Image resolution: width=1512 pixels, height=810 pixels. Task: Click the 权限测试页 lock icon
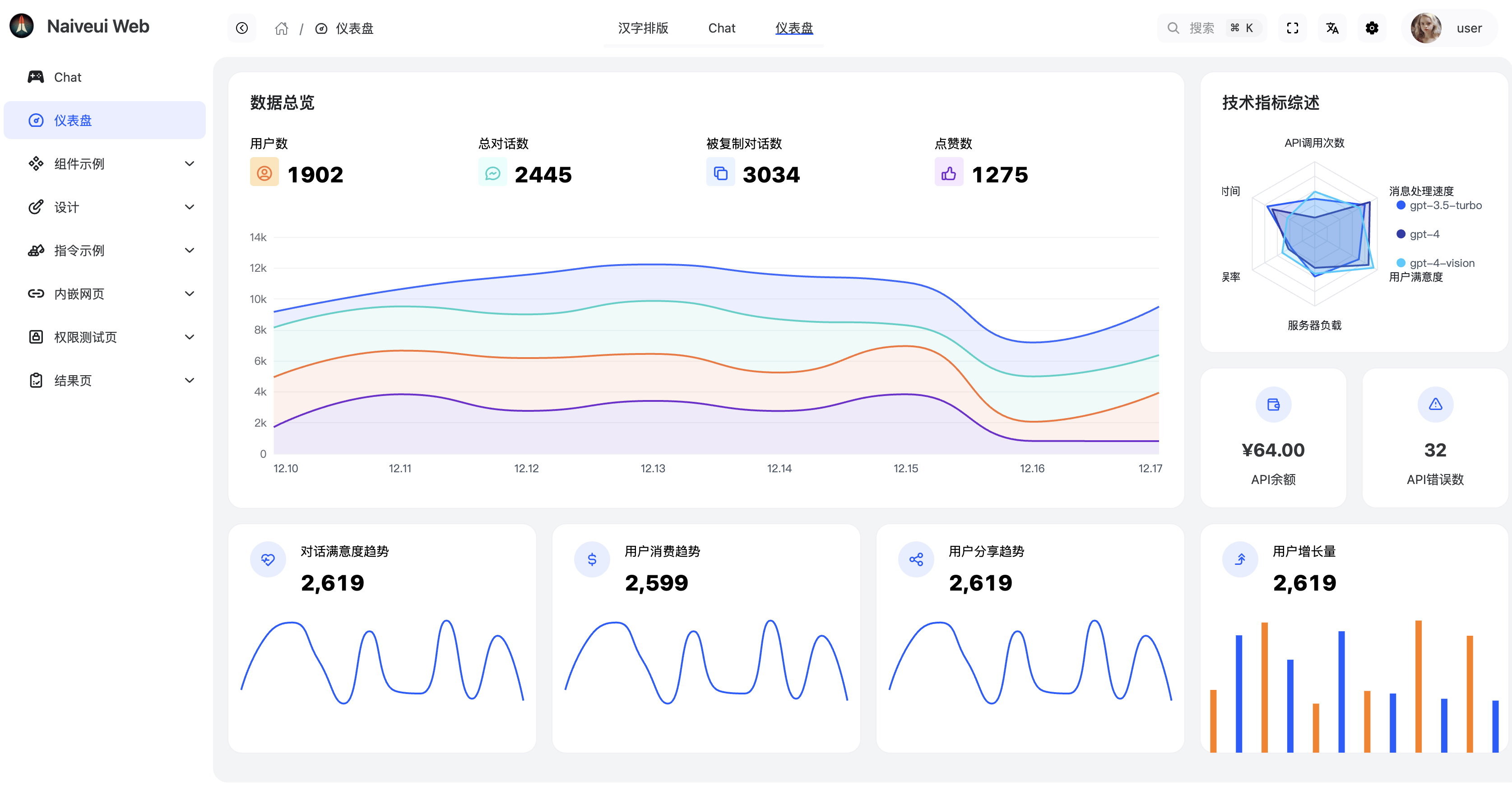click(x=36, y=338)
